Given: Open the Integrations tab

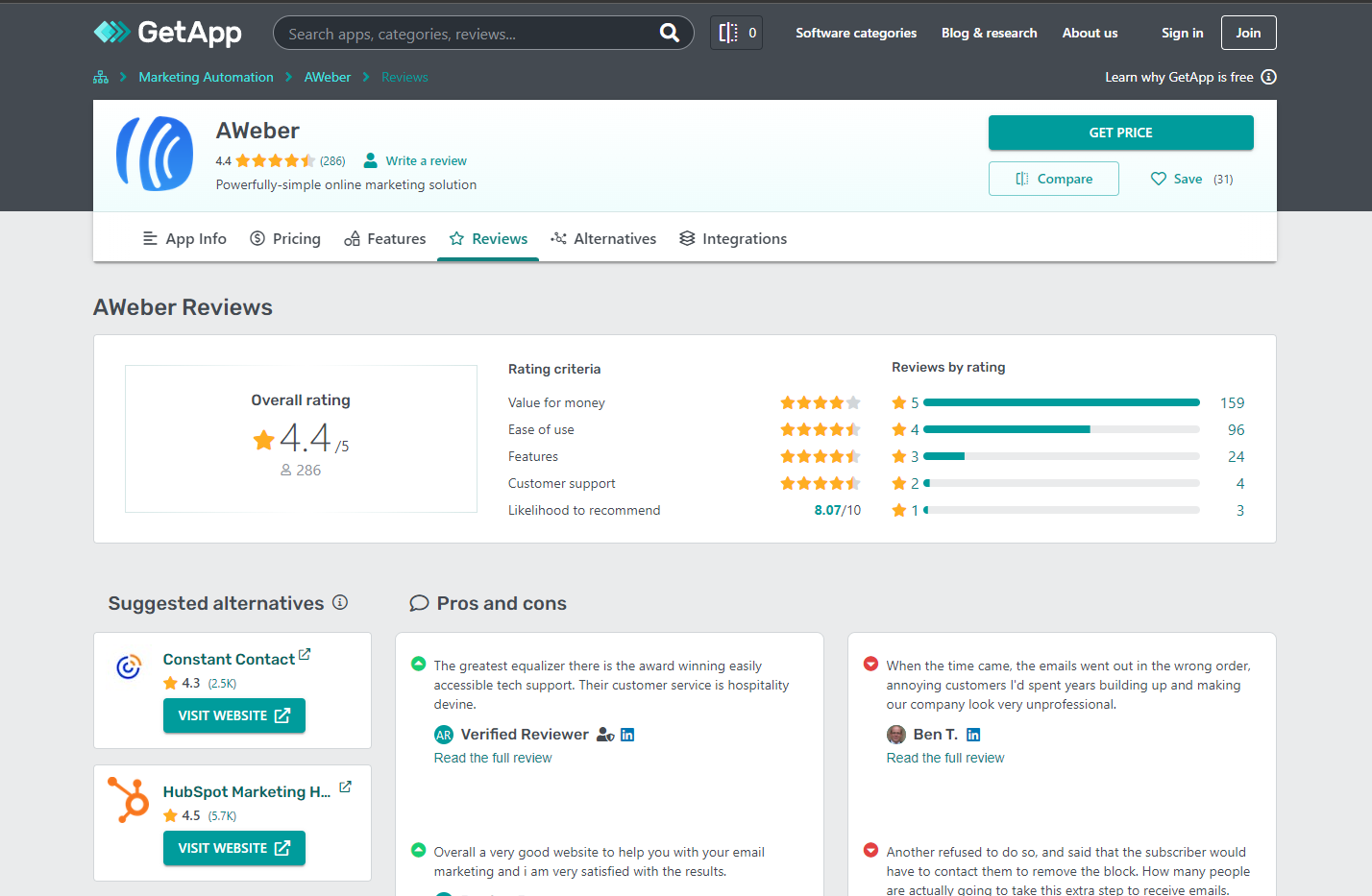Looking at the screenshot, I should (733, 238).
